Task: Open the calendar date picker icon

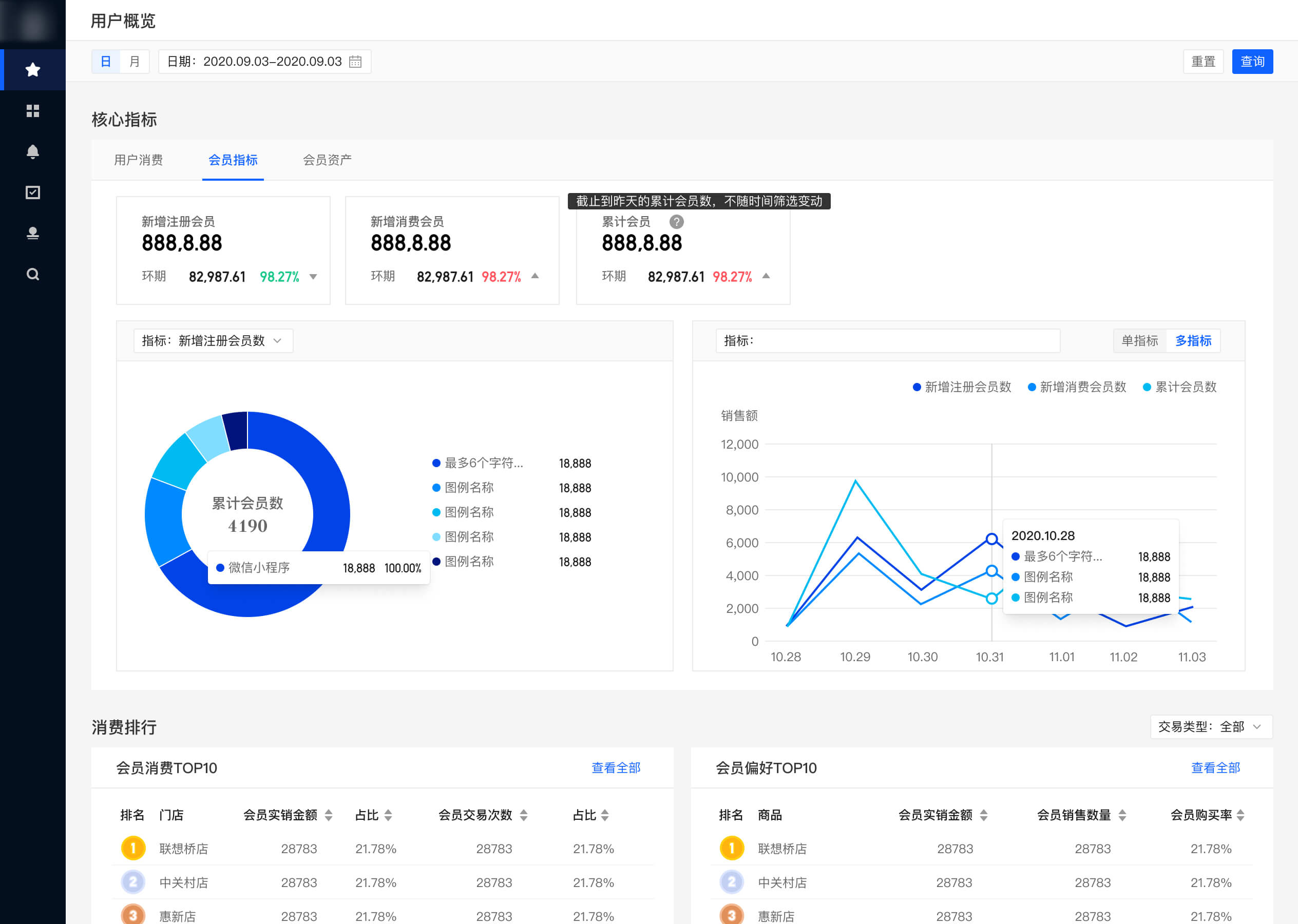Action: click(x=355, y=62)
